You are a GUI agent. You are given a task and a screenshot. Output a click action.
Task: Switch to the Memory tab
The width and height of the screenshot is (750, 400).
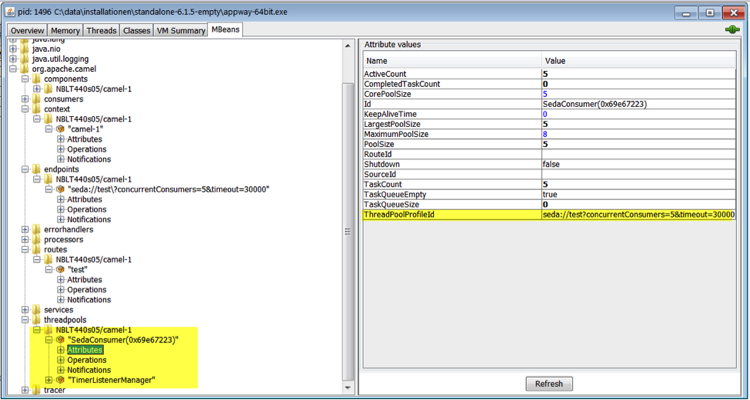pos(66,31)
